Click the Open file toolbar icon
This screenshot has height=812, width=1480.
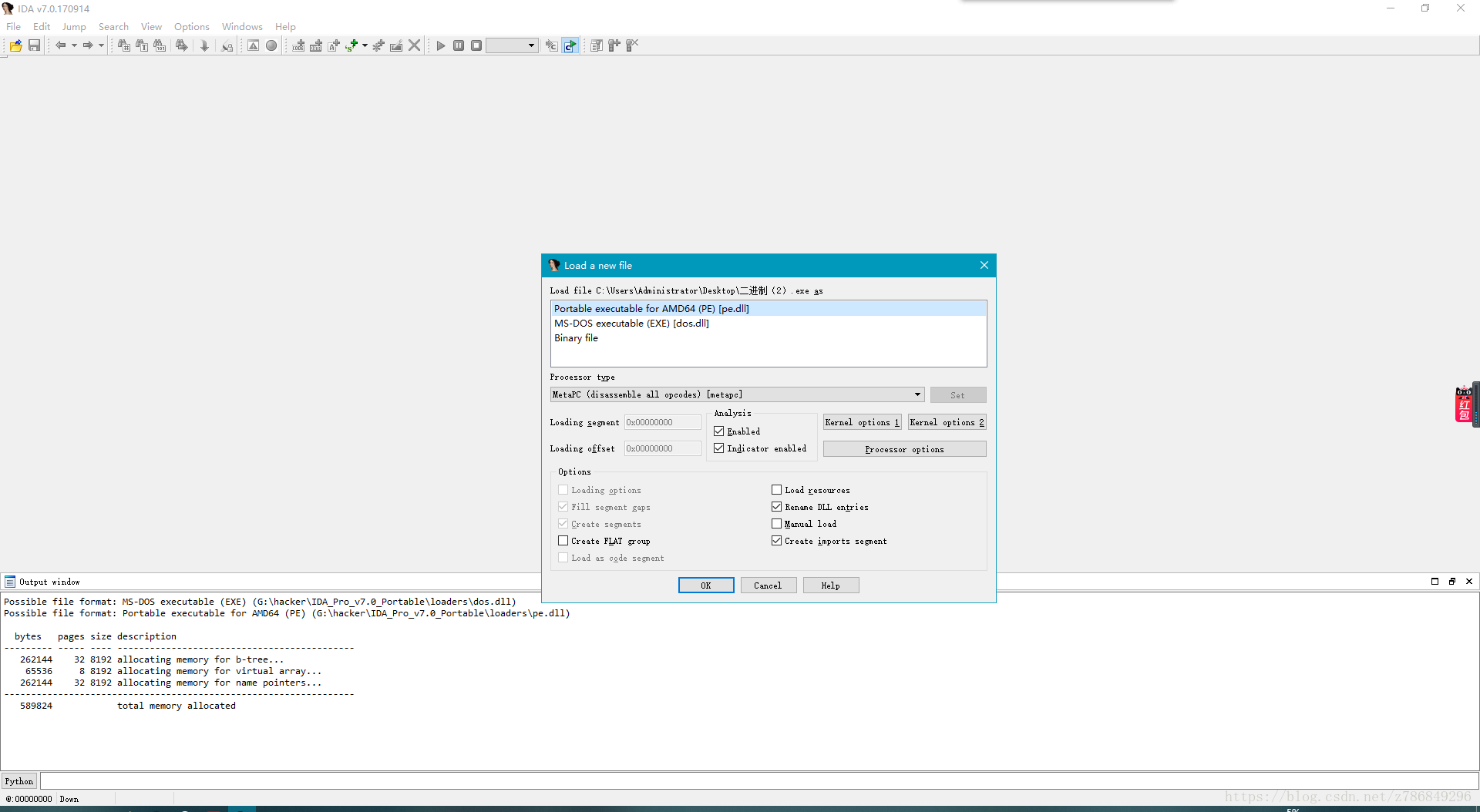(15, 46)
